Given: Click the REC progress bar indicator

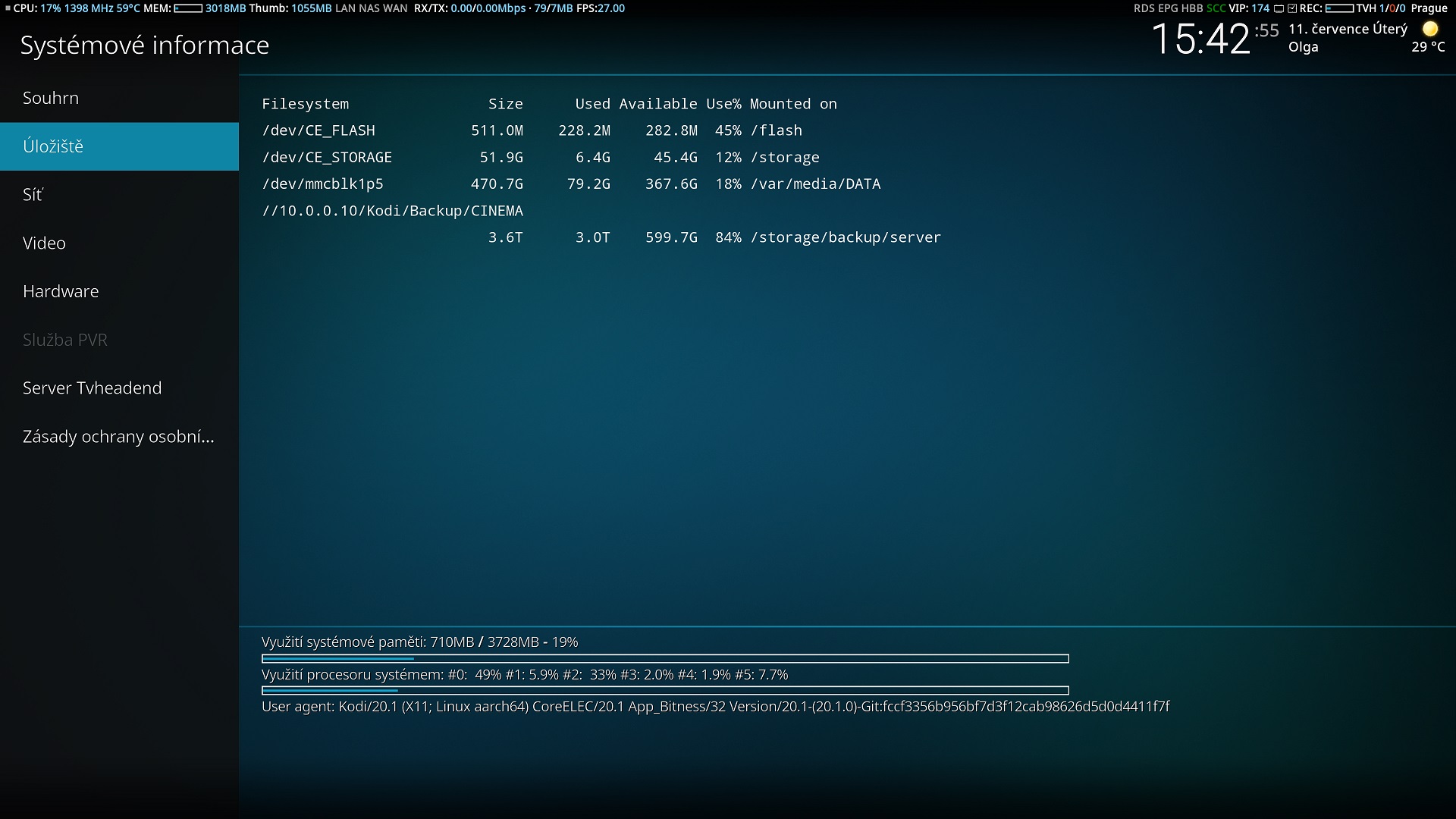Looking at the screenshot, I should pyautogui.click(x=1339, y=8).
